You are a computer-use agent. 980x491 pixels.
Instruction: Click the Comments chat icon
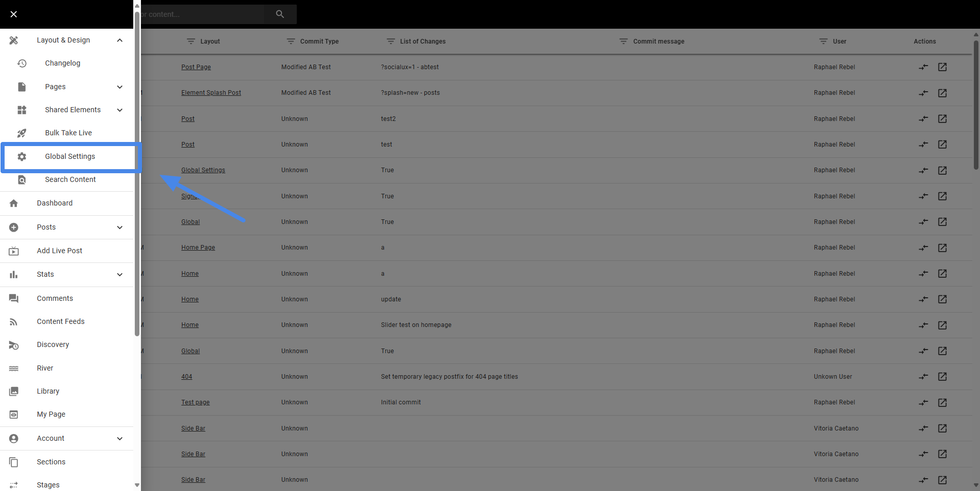13,298
